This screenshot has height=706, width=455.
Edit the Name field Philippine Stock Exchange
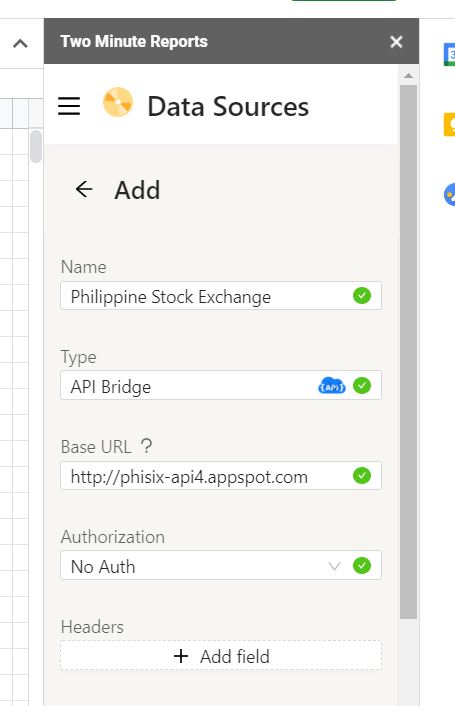221,296
